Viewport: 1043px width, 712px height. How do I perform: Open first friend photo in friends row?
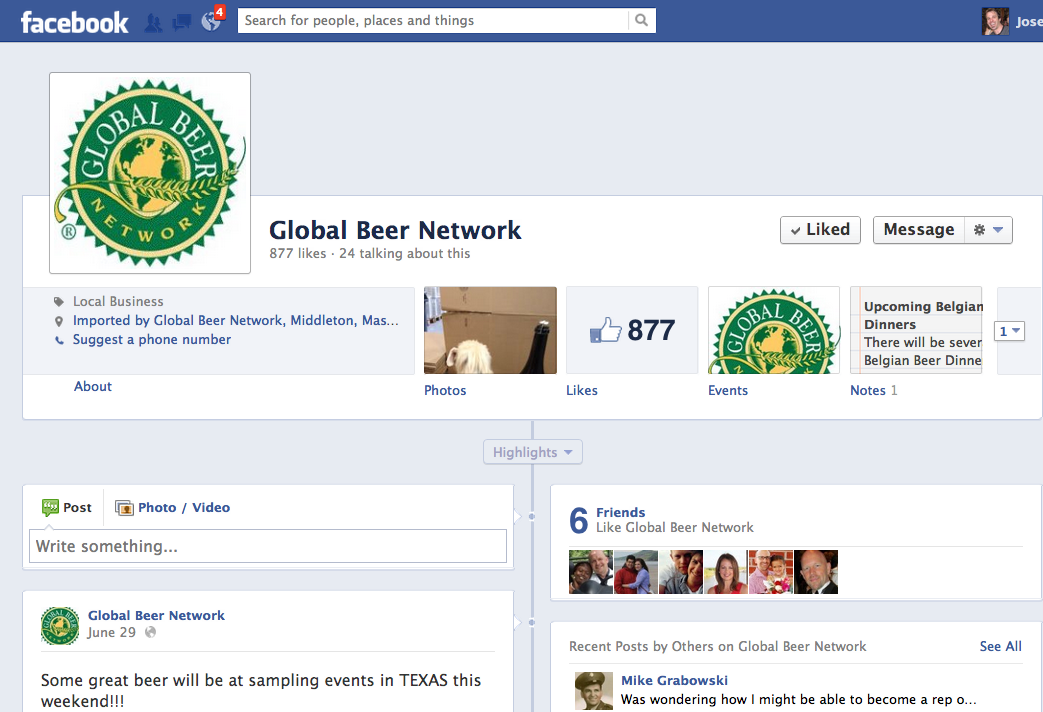[591, 572]
